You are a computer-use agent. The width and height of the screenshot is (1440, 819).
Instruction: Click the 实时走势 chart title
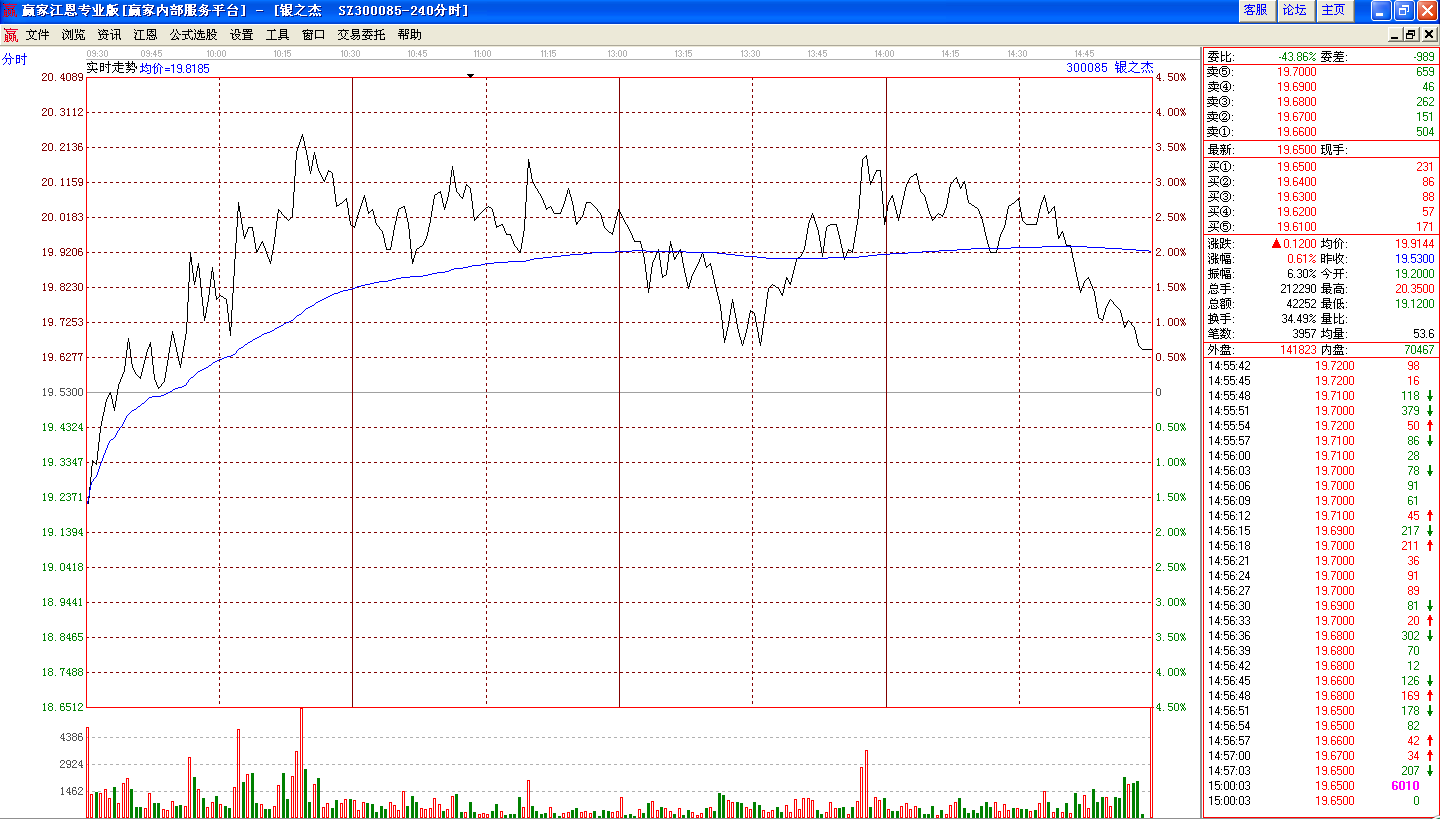[x=112, y=68]
